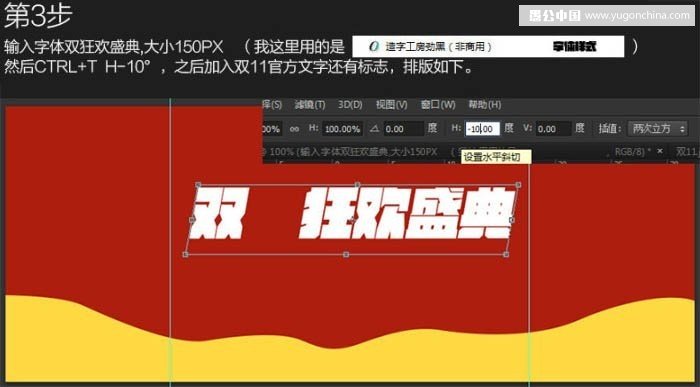The image size is (700, 387).
Task: Click the rotation angle icon in options bar
Action: tap(375, 129)
